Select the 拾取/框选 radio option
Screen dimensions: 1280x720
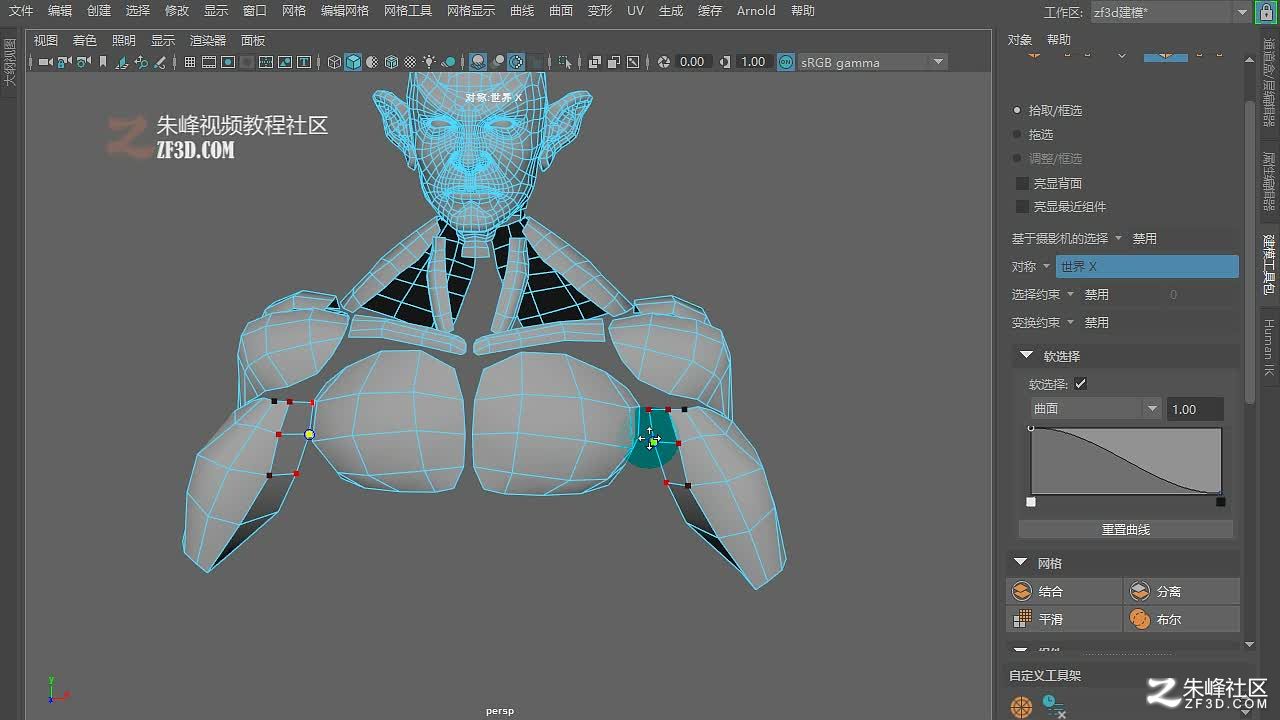tap(1018, 110)
